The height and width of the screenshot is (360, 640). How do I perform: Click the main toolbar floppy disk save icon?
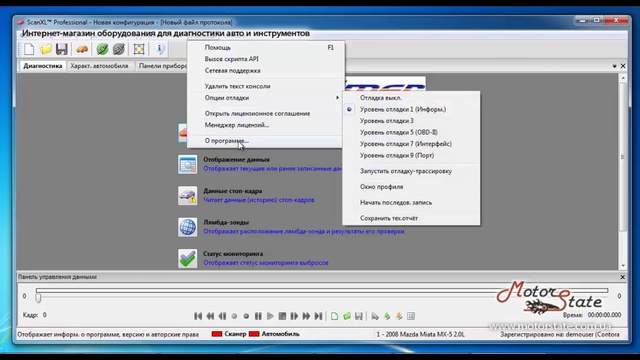point(62,49)
